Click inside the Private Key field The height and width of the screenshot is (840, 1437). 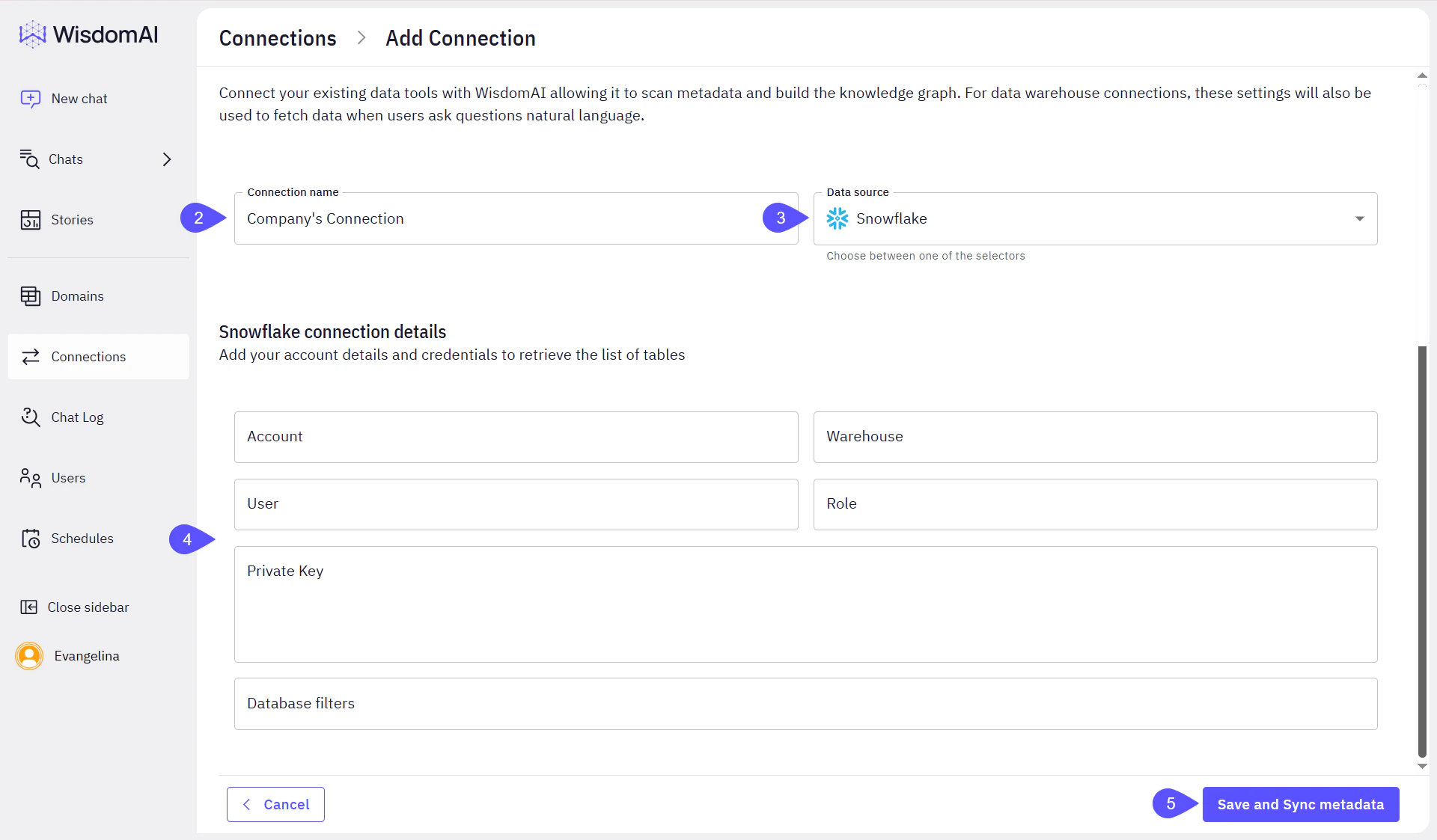(805, 604)
